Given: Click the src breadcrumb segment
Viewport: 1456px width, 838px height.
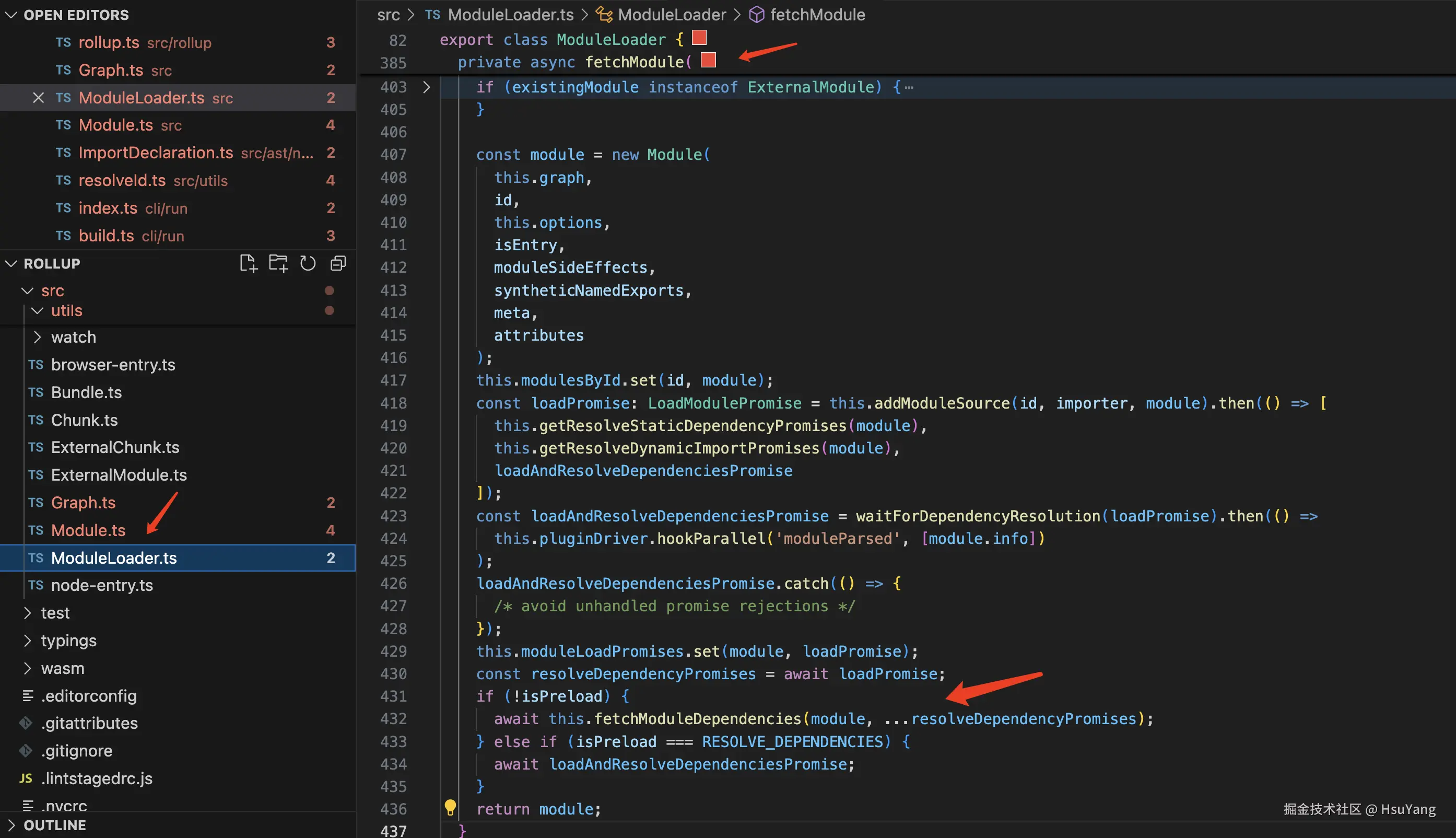Looking at the screenshot, I should coord(389,15).
